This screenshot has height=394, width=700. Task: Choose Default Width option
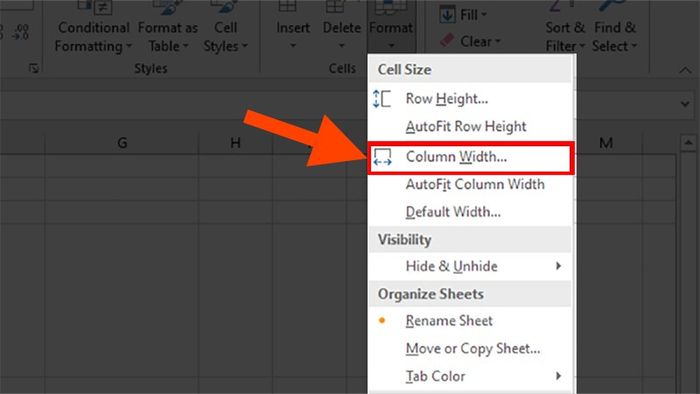coord(470,212)
